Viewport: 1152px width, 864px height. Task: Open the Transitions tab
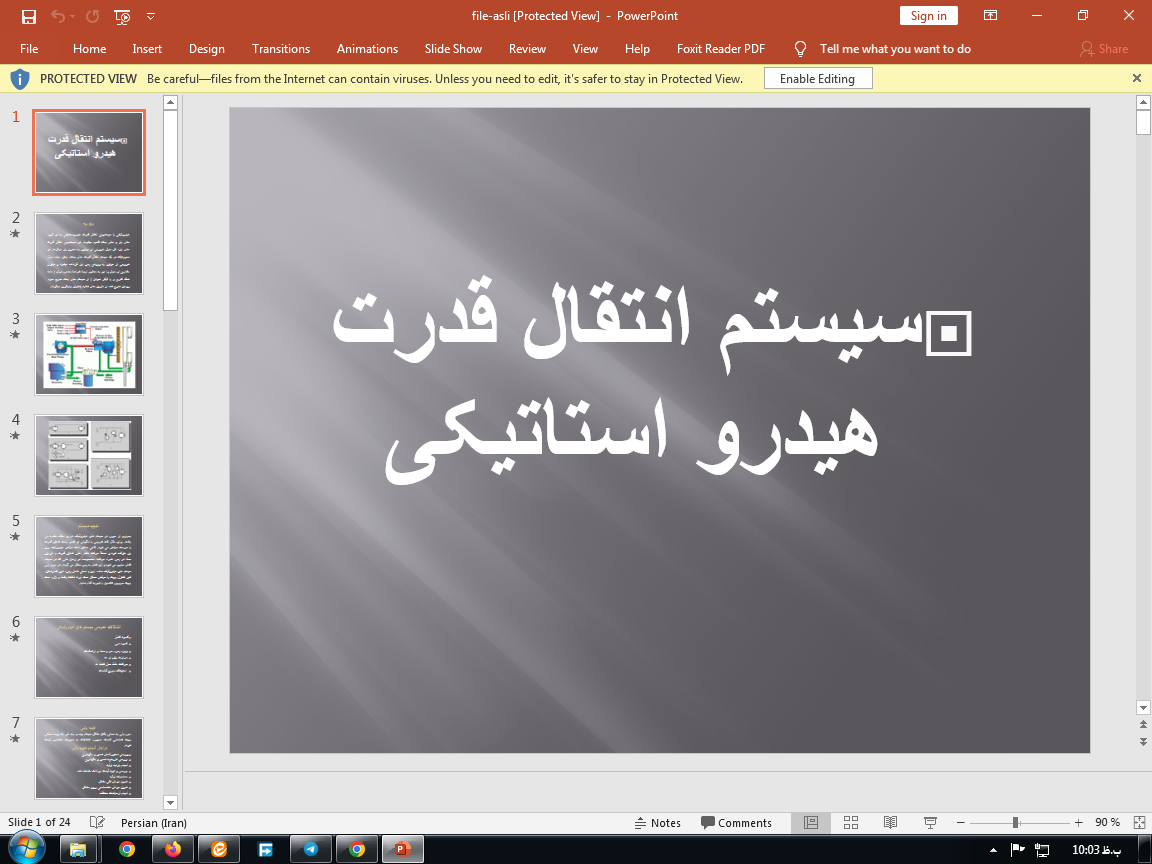281,48
